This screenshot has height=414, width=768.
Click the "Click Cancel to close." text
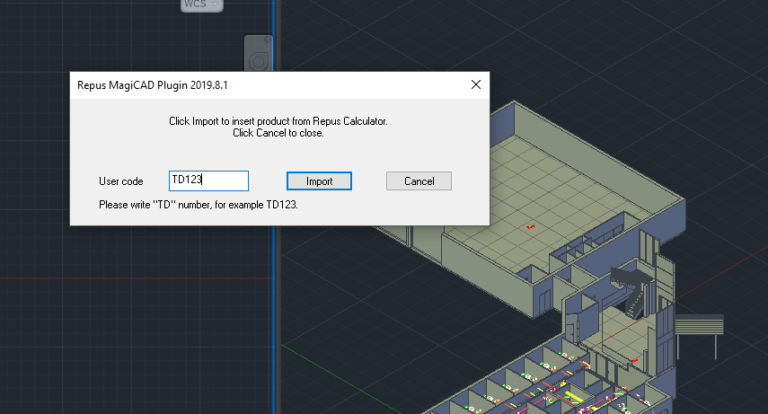(x=278, y=133)
